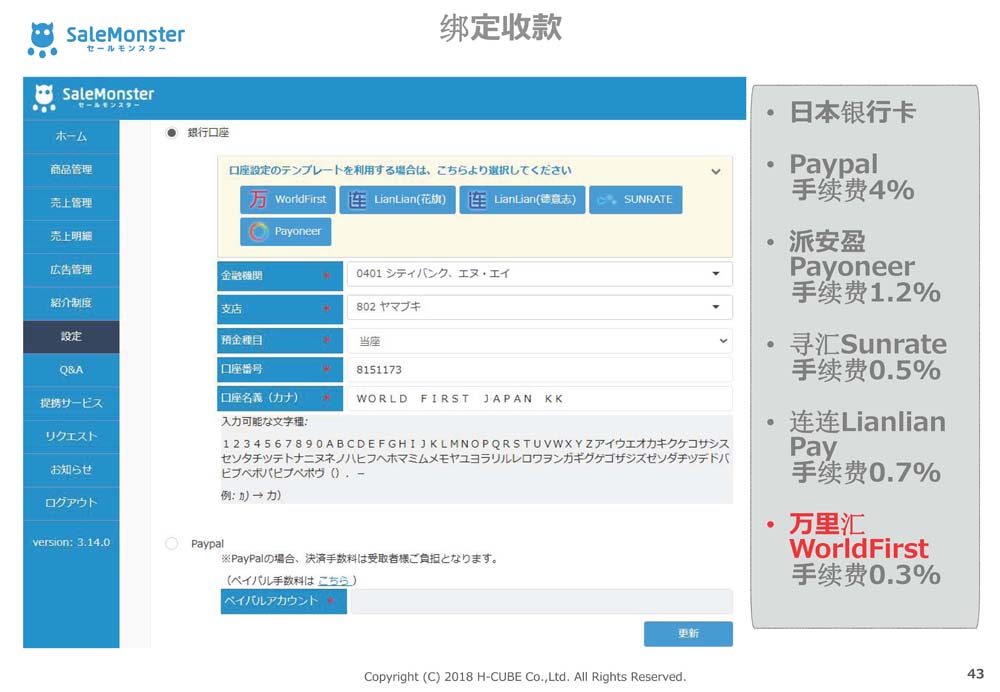Image resolution: width=1000 pixels, height=692 pixels.
Task: Click ログアウト in the sidebar
Action: tap(71, 503)
